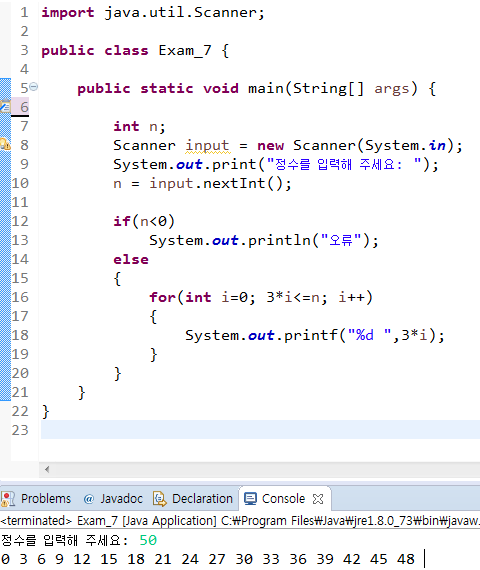Click the Declaration tab icon
Viewport: 480px width, 570px height.
pos(159,499)
